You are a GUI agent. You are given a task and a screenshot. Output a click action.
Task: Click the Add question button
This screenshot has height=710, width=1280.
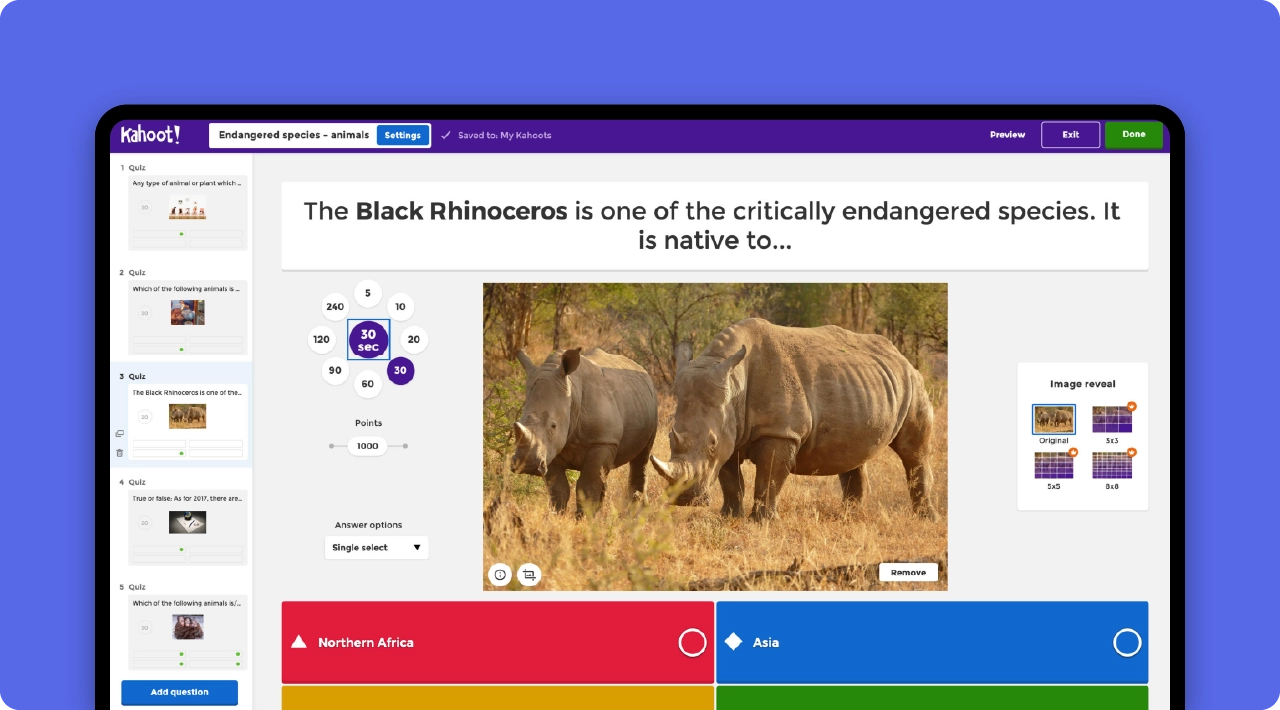[x=179, y=692]
